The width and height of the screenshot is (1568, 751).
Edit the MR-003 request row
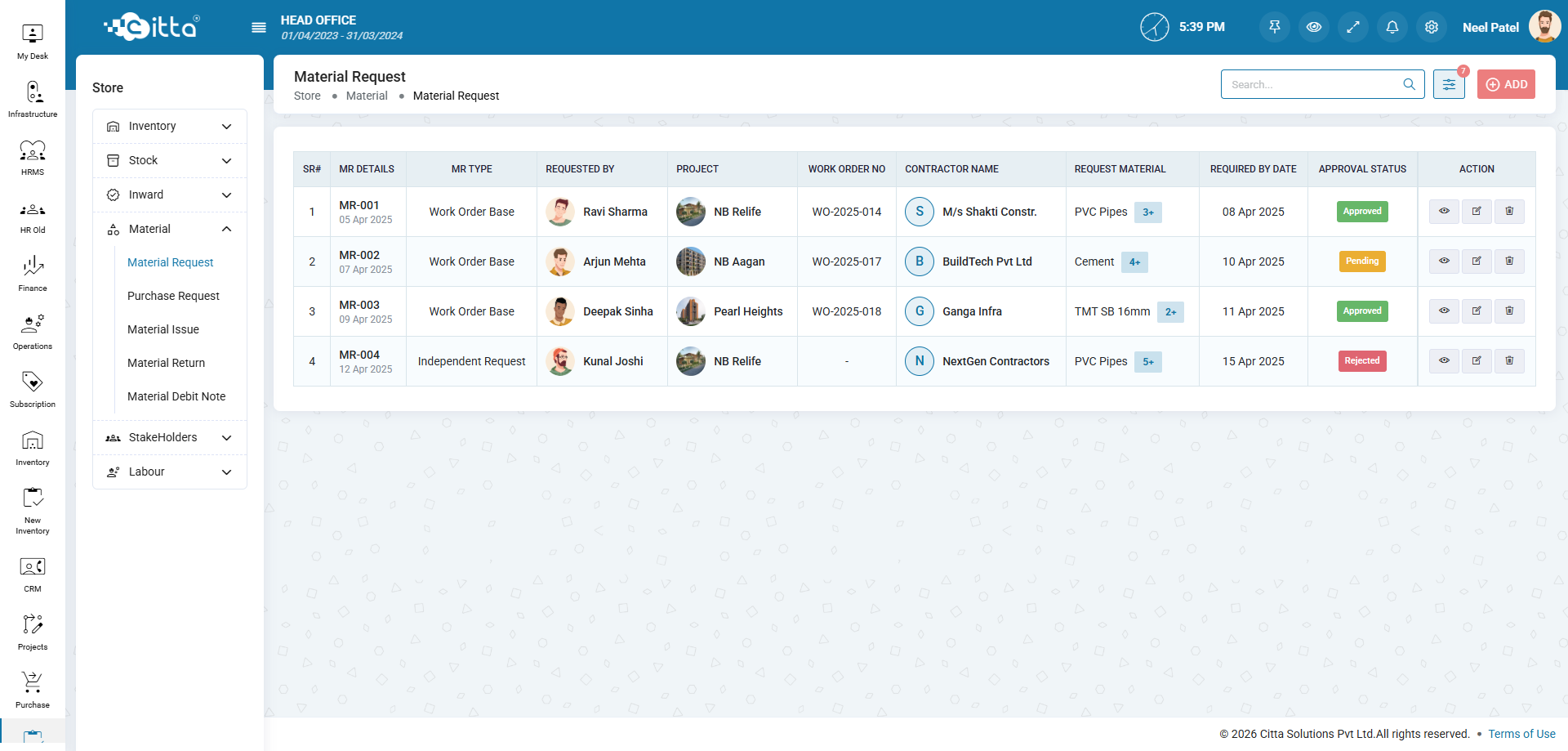pyautogui.click(x=1477, y=311)
